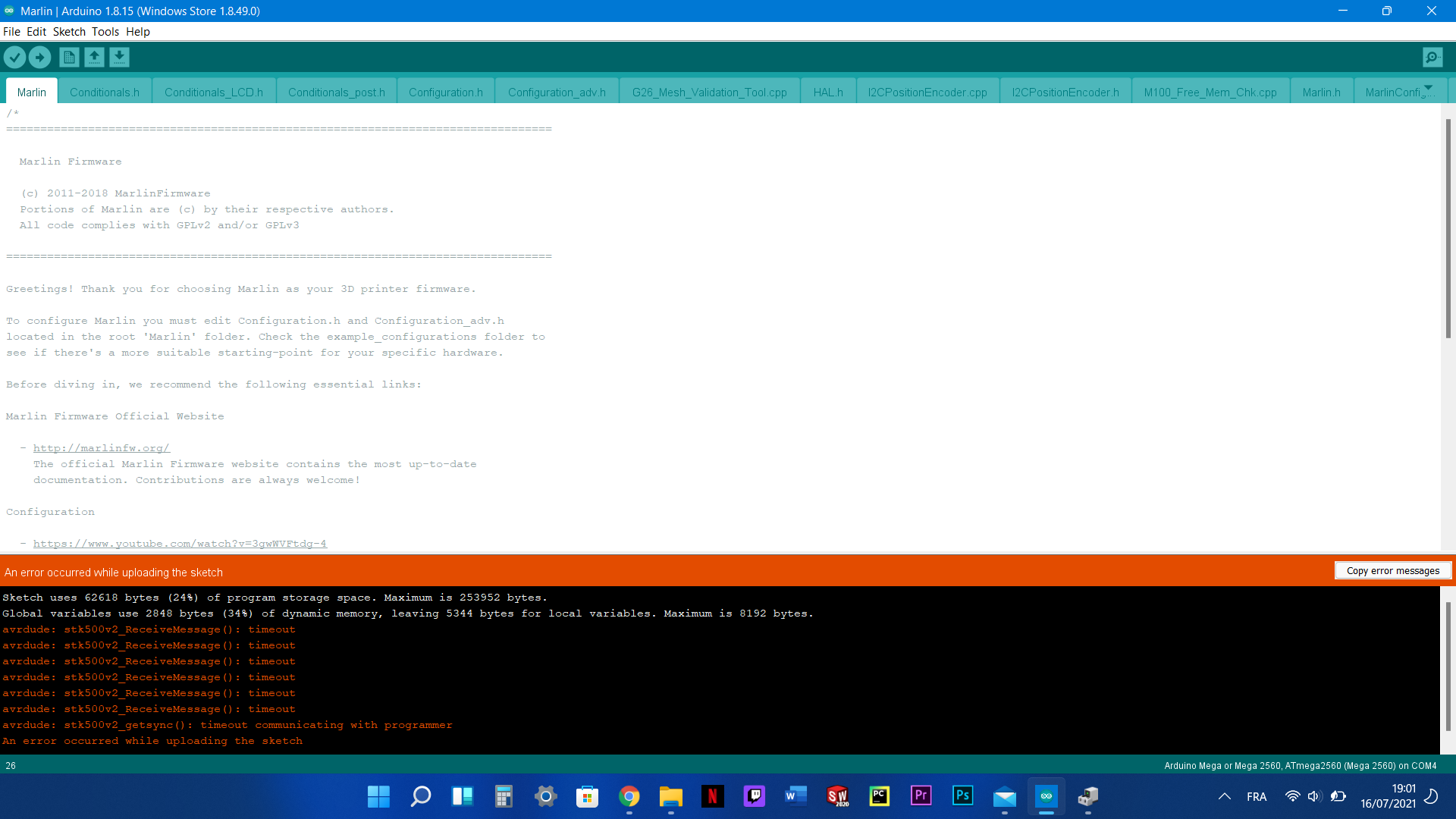Open Photoshop from the taskbar

962,796
